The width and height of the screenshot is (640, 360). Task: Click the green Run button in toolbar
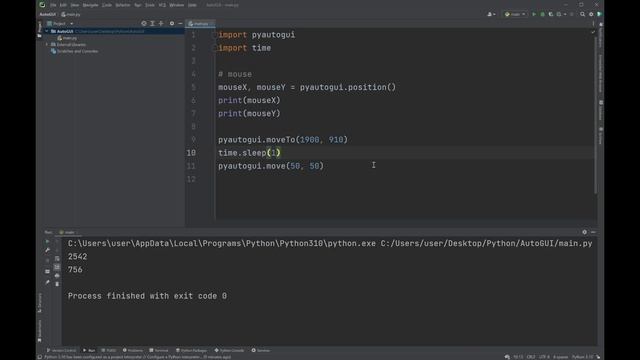click(534, 14)
